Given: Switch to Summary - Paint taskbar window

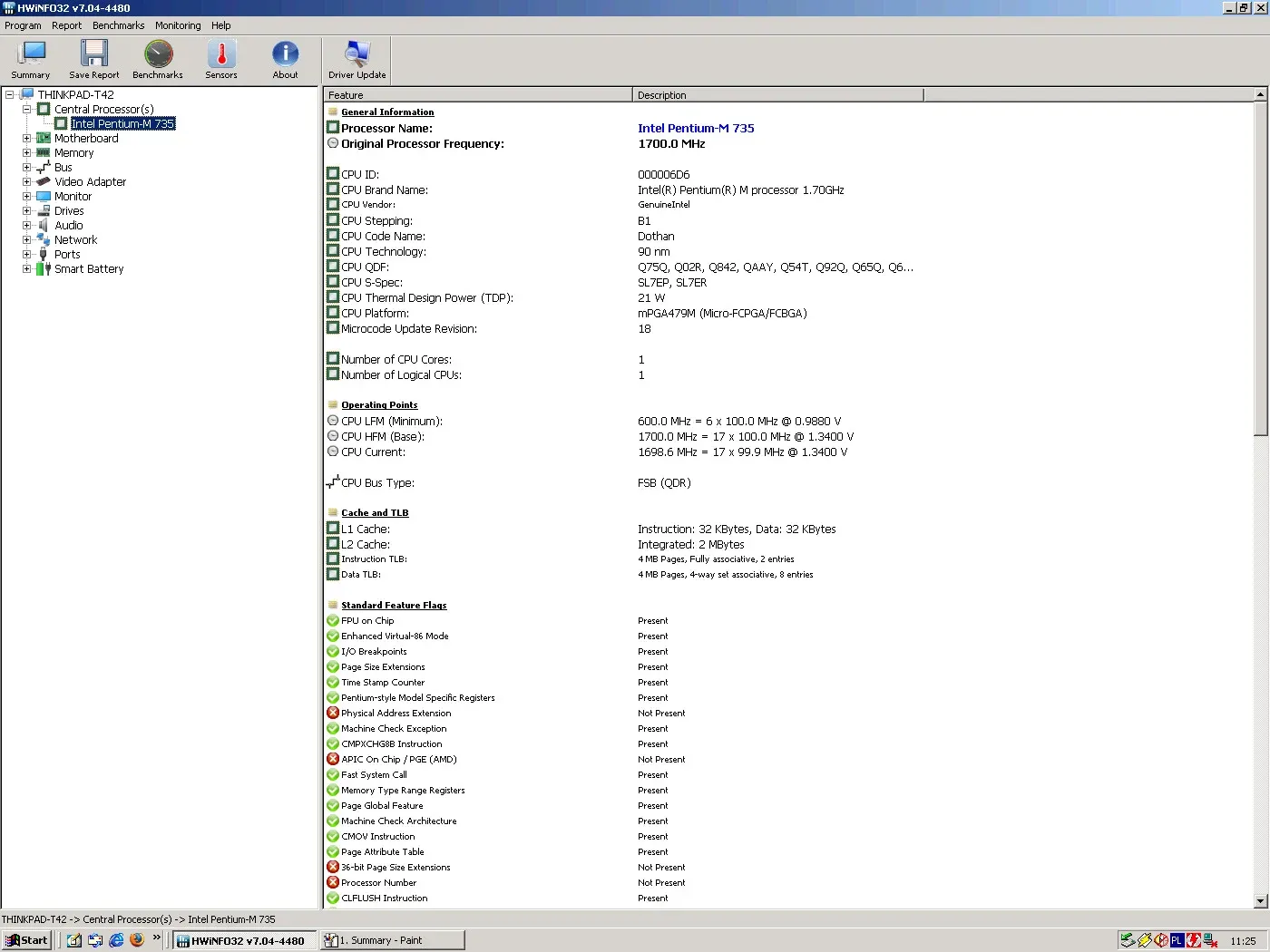Looking at the screenshot, I should pos(393,940).
